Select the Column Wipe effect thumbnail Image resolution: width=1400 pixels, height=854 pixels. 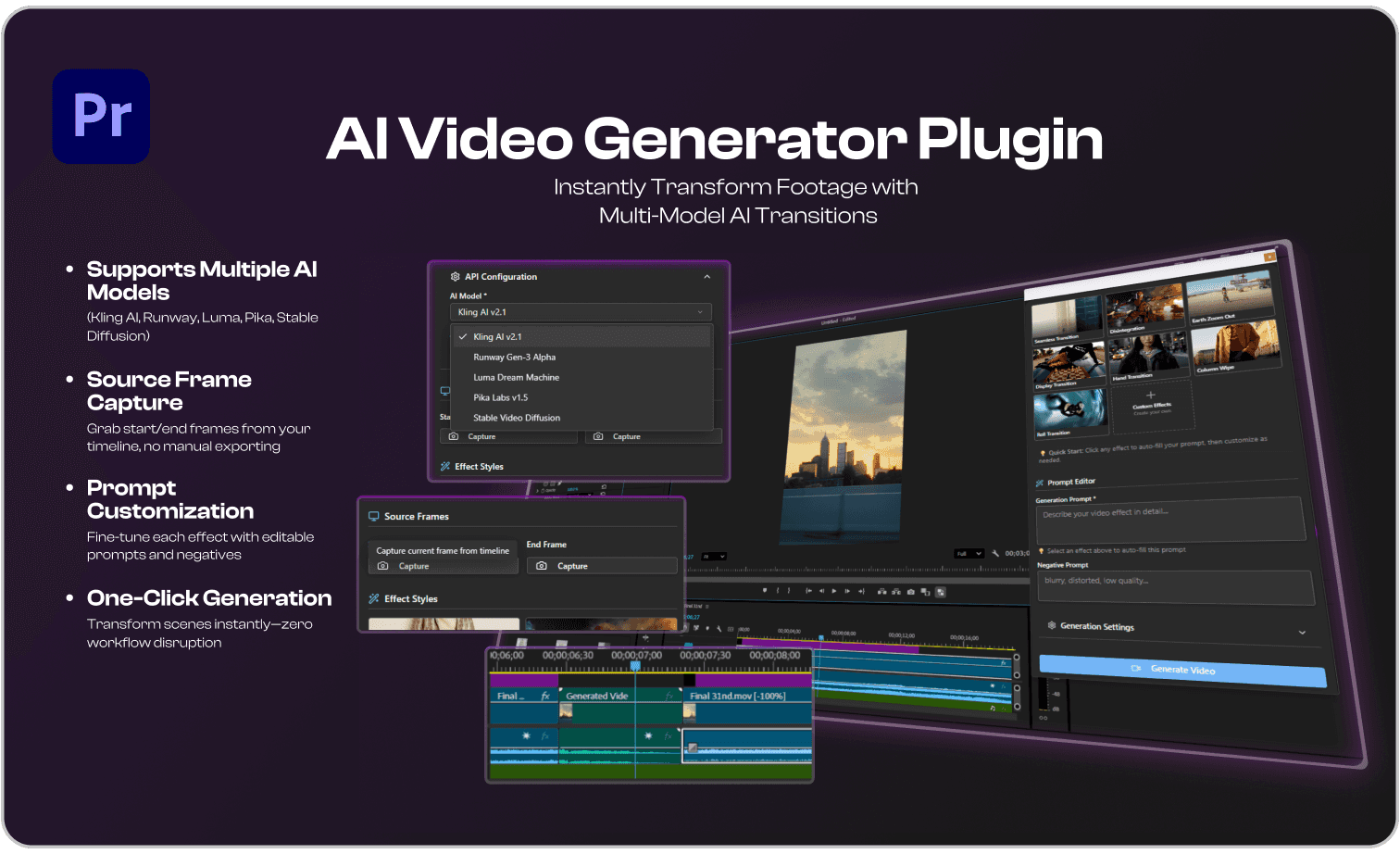coord(1235,347)
